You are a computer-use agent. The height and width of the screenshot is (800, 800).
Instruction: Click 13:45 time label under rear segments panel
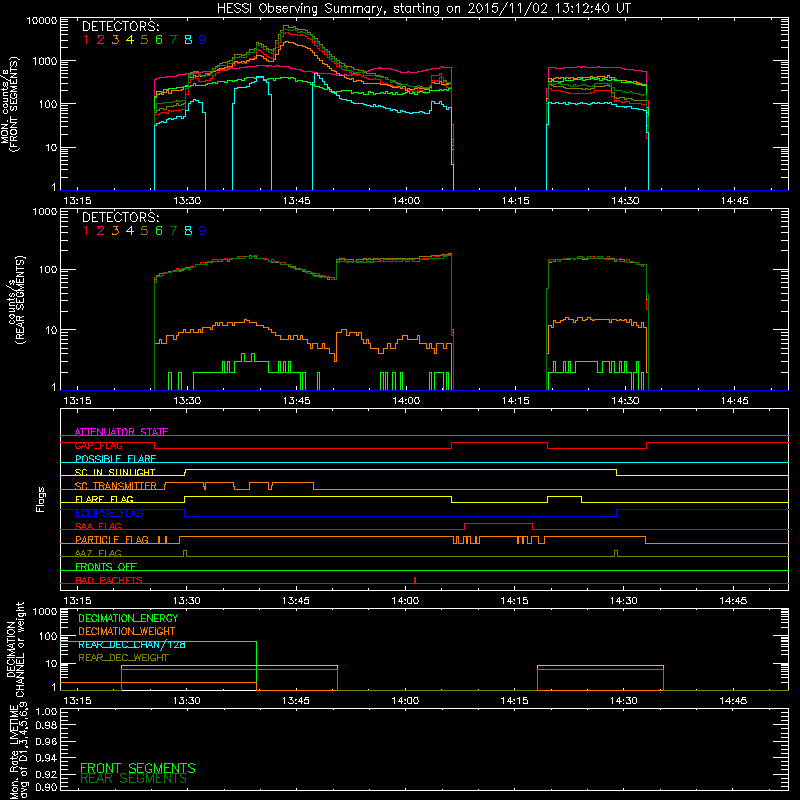[x=296, y=401]
